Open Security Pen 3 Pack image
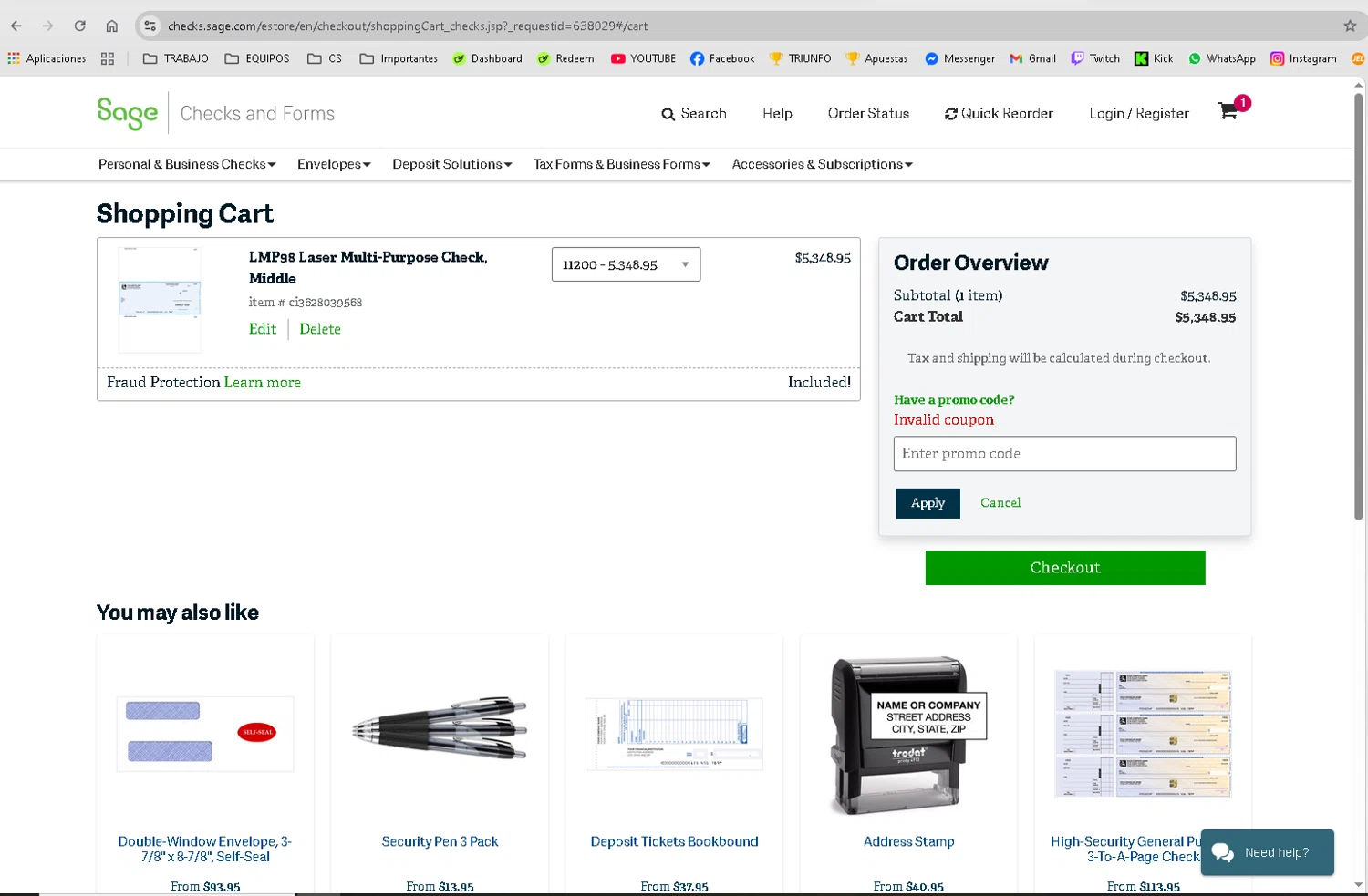 click(x=440, y=728)
